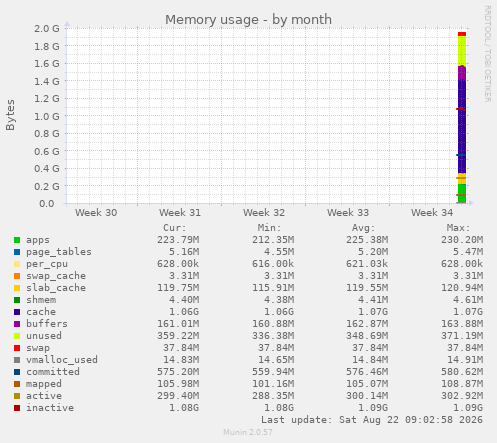The image size is (497, 443).
Task: Click the 'Bytes' y-axis label
Action: coord(10,115)
